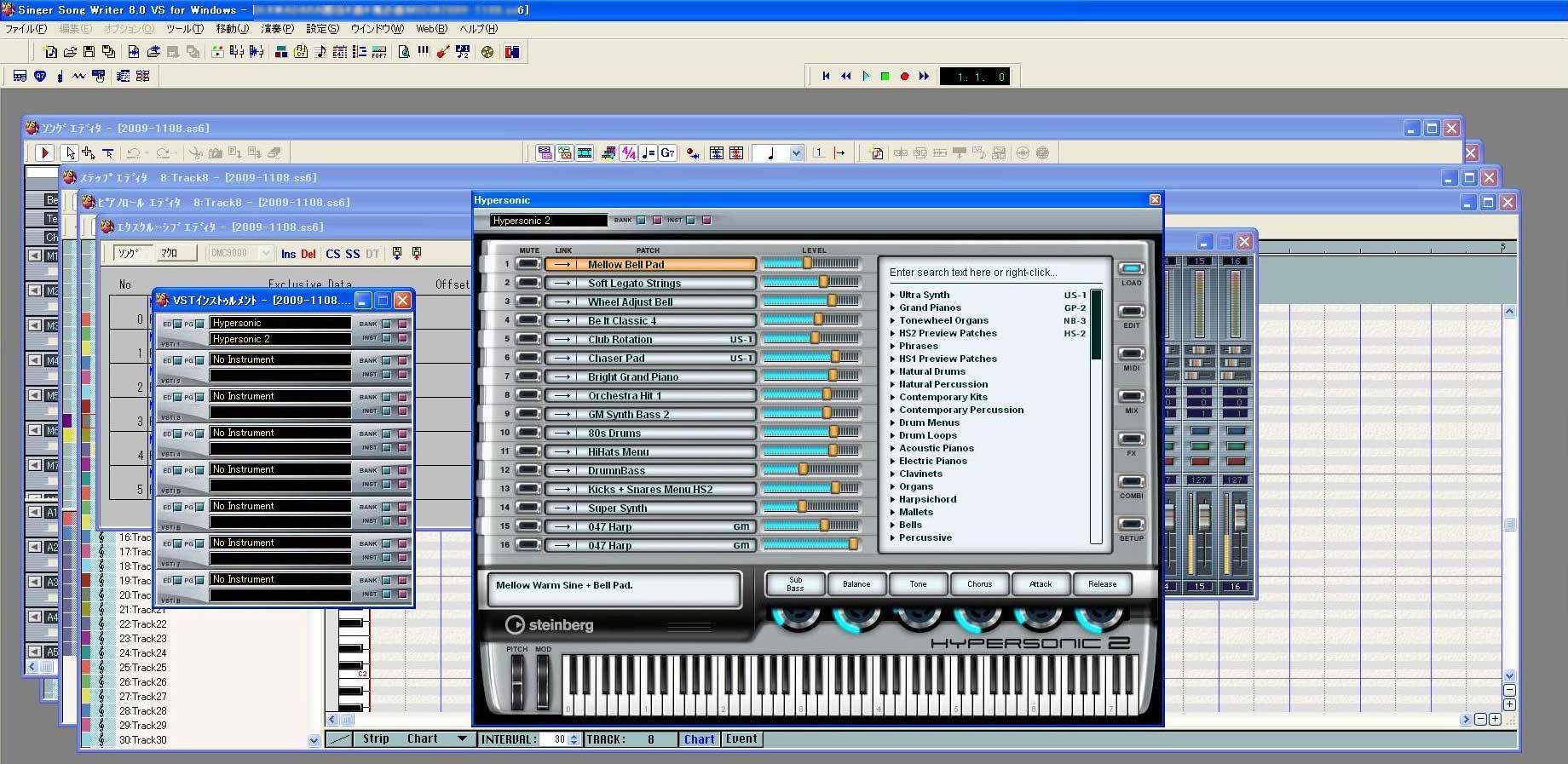This screenshot has width=1568, height=764.
Task: Expand Grand Pianos category
Action: 893,307
